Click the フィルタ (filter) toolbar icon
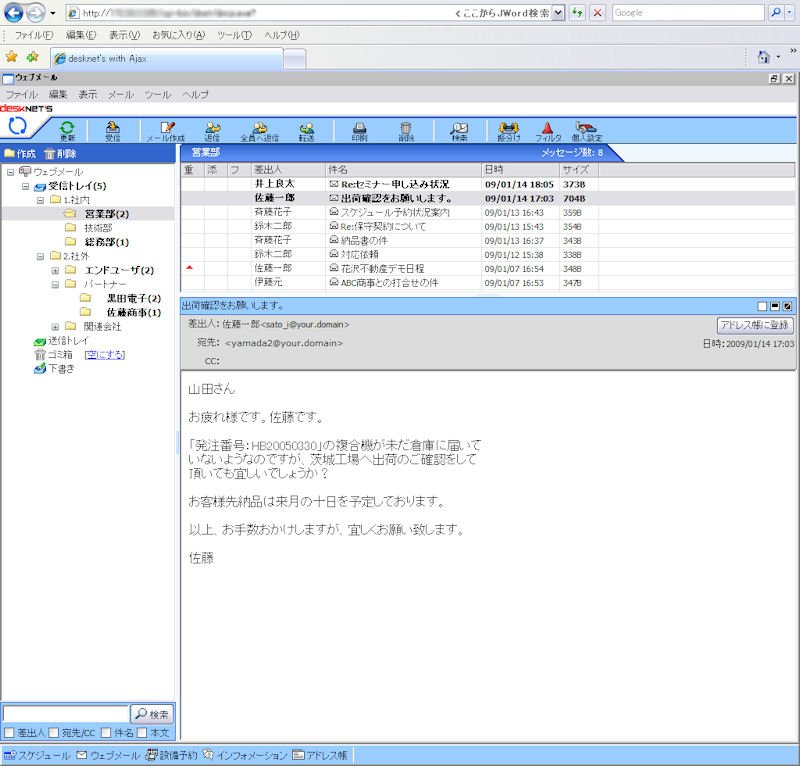Image resolution: width=800 pixels, height=766 pixels. click(548, 131)
